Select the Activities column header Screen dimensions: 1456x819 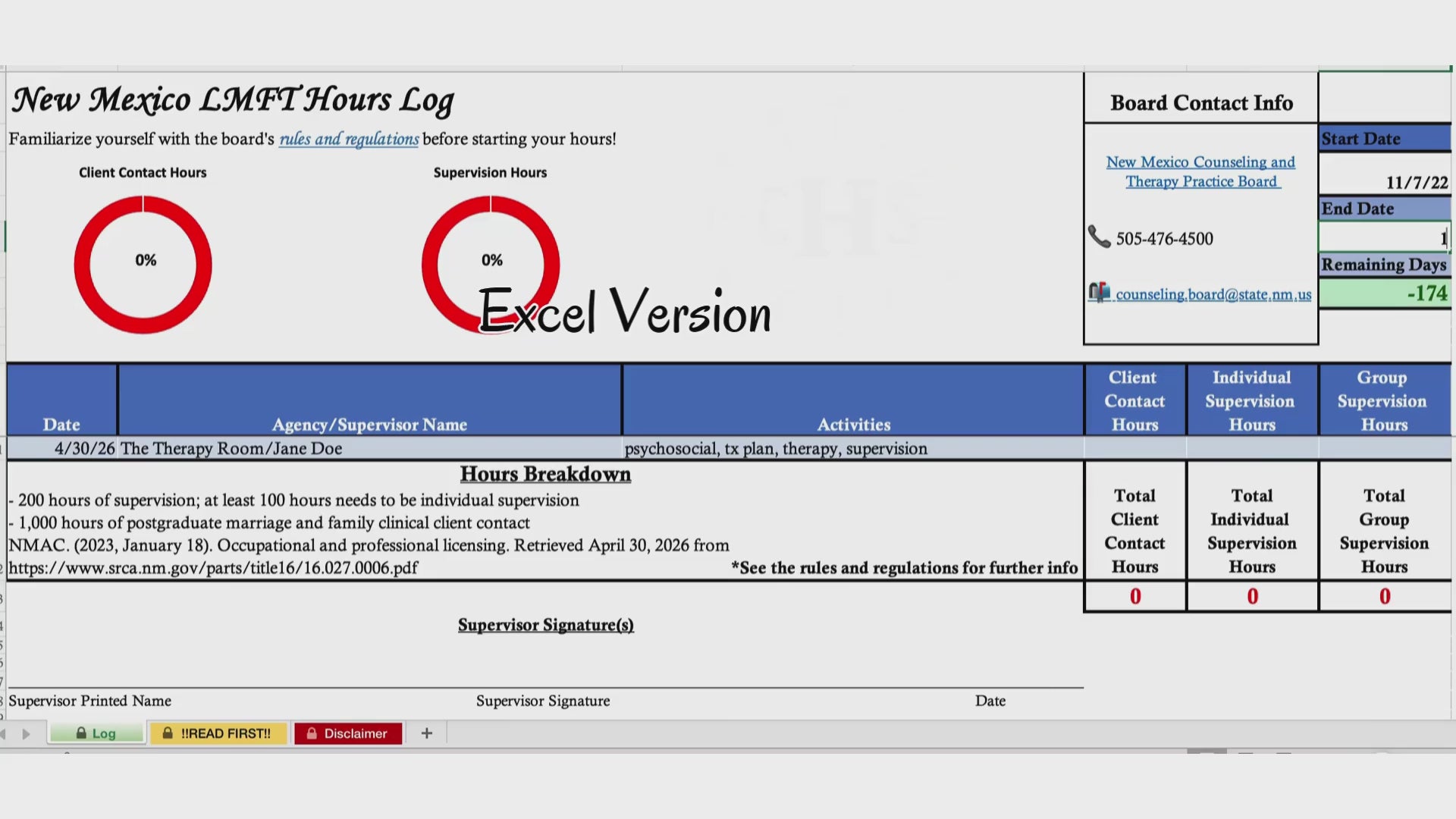(x=853, y=400)
